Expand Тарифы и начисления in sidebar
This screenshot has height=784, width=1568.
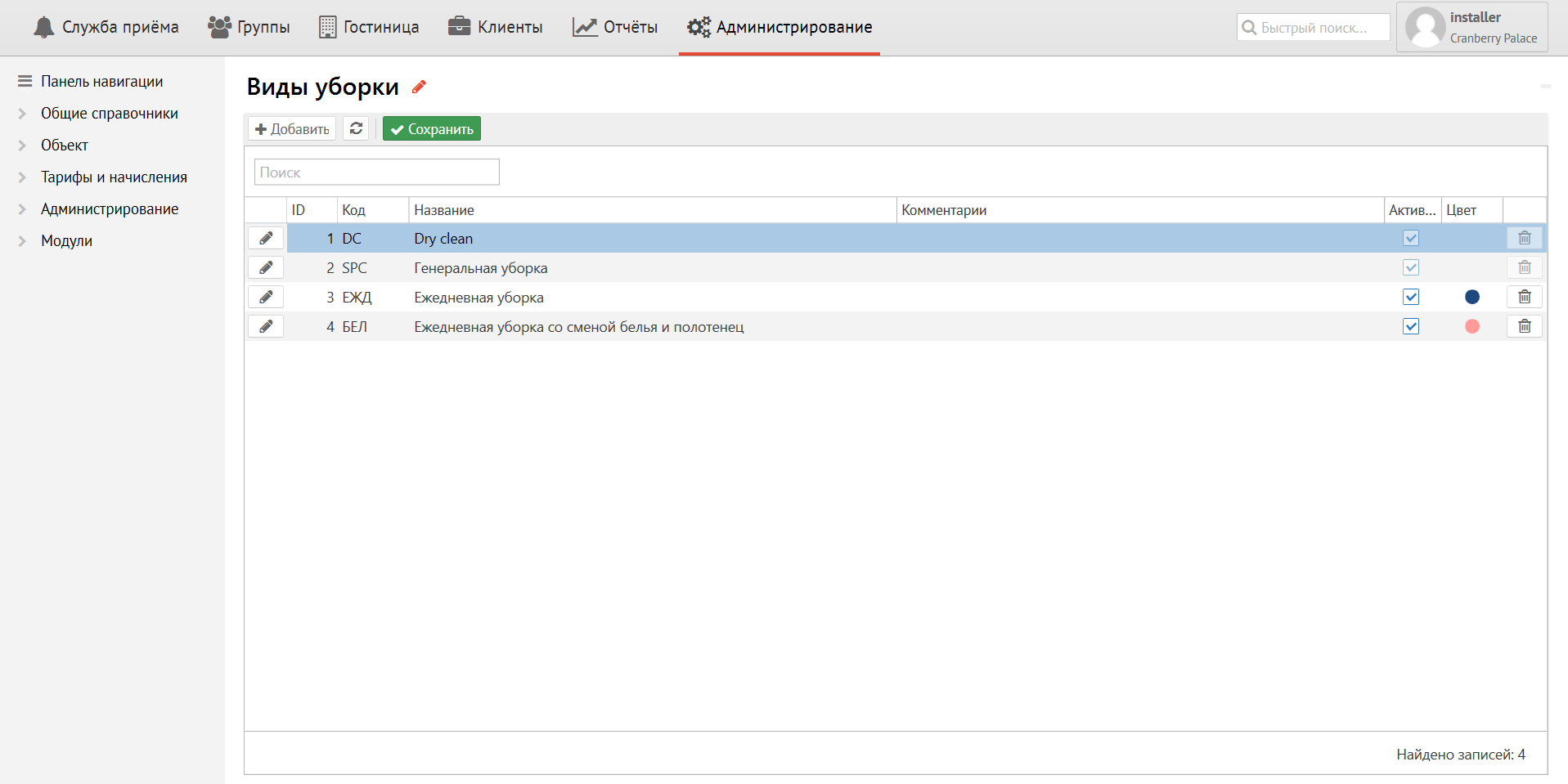click(x=23, y=177)
